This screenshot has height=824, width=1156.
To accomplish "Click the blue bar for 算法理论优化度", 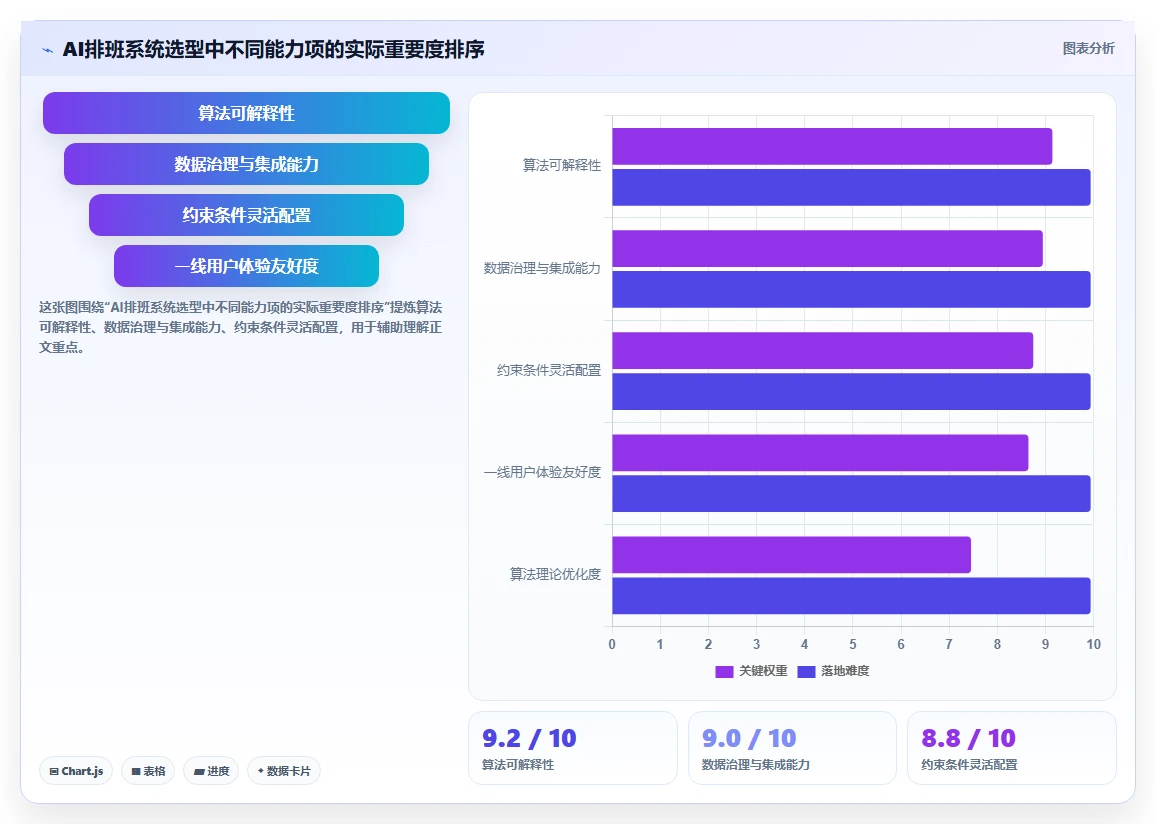I will click(851, 596).
